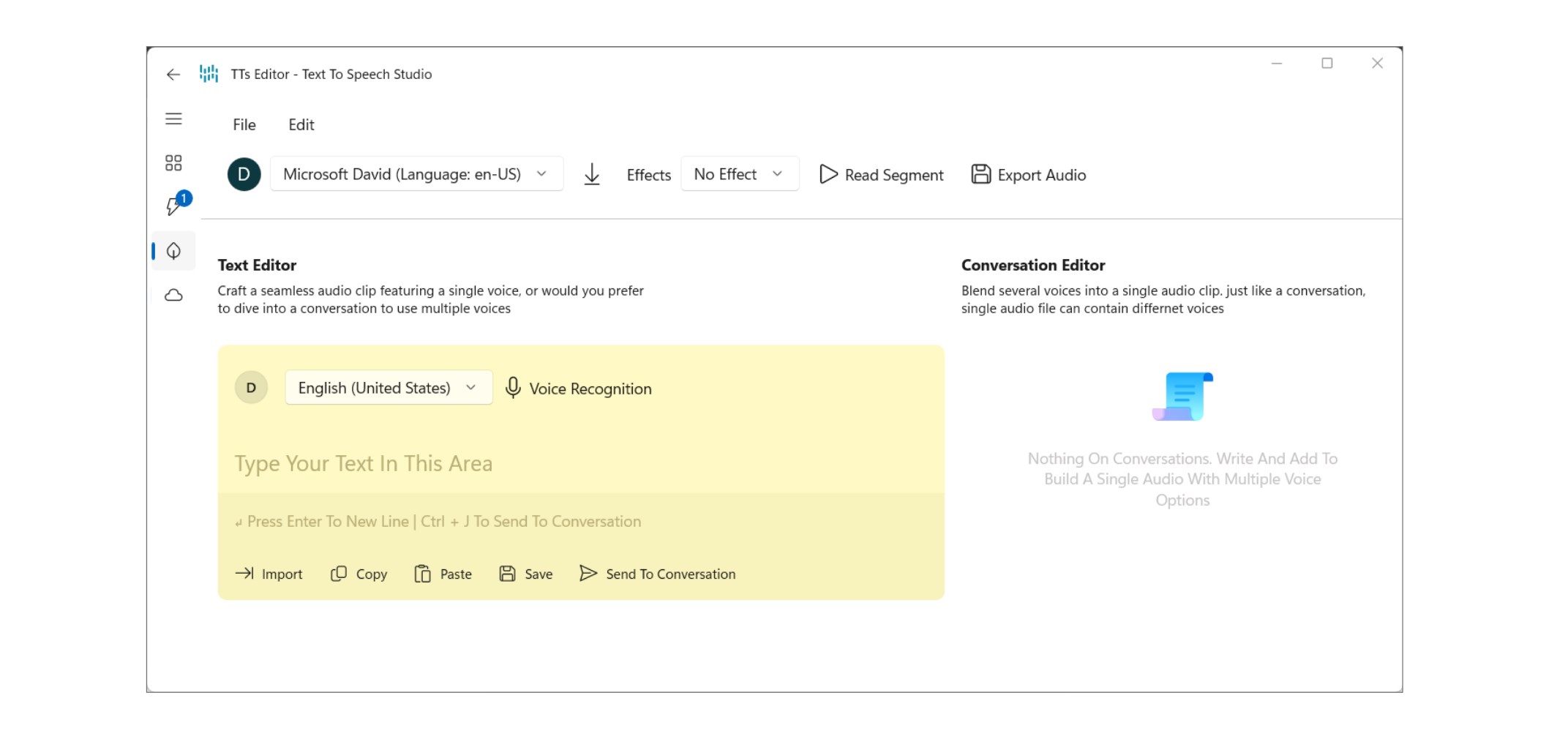Open the No Effect dropdown
Viewport: 1568px width, 739px height.
pos(739,175)
